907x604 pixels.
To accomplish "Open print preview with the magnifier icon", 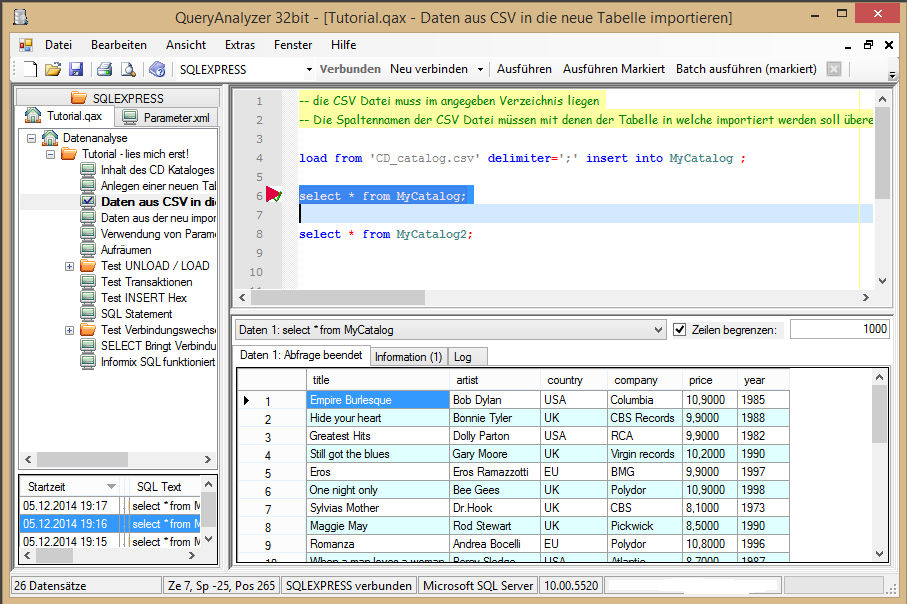I will click(x=128, y=69).
